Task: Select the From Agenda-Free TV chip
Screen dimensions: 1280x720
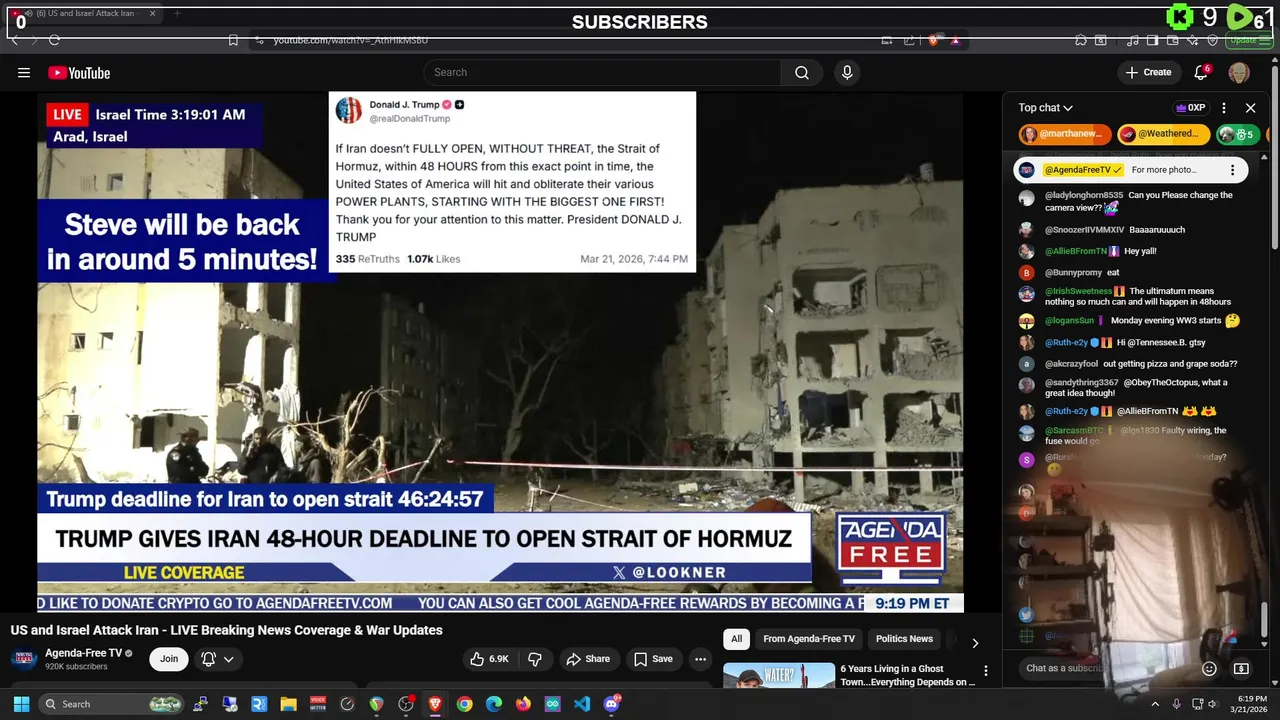Action: pyautogui.click(x=809, y=639)
